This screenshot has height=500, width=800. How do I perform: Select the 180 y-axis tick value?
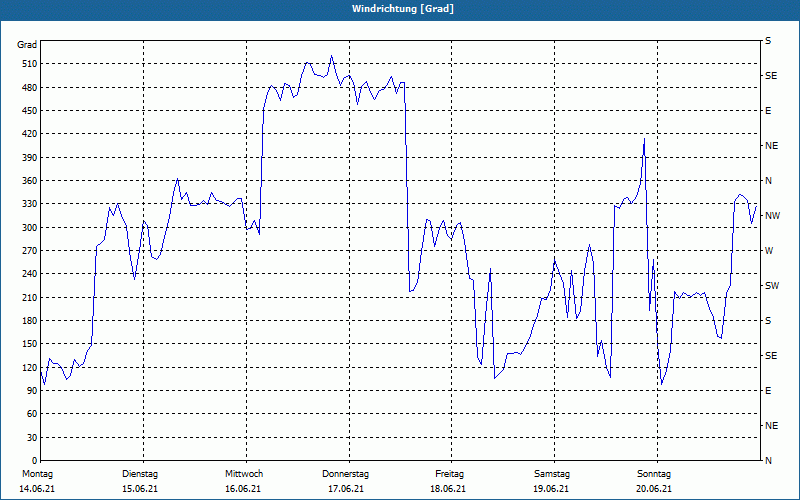tap(29, 321)
